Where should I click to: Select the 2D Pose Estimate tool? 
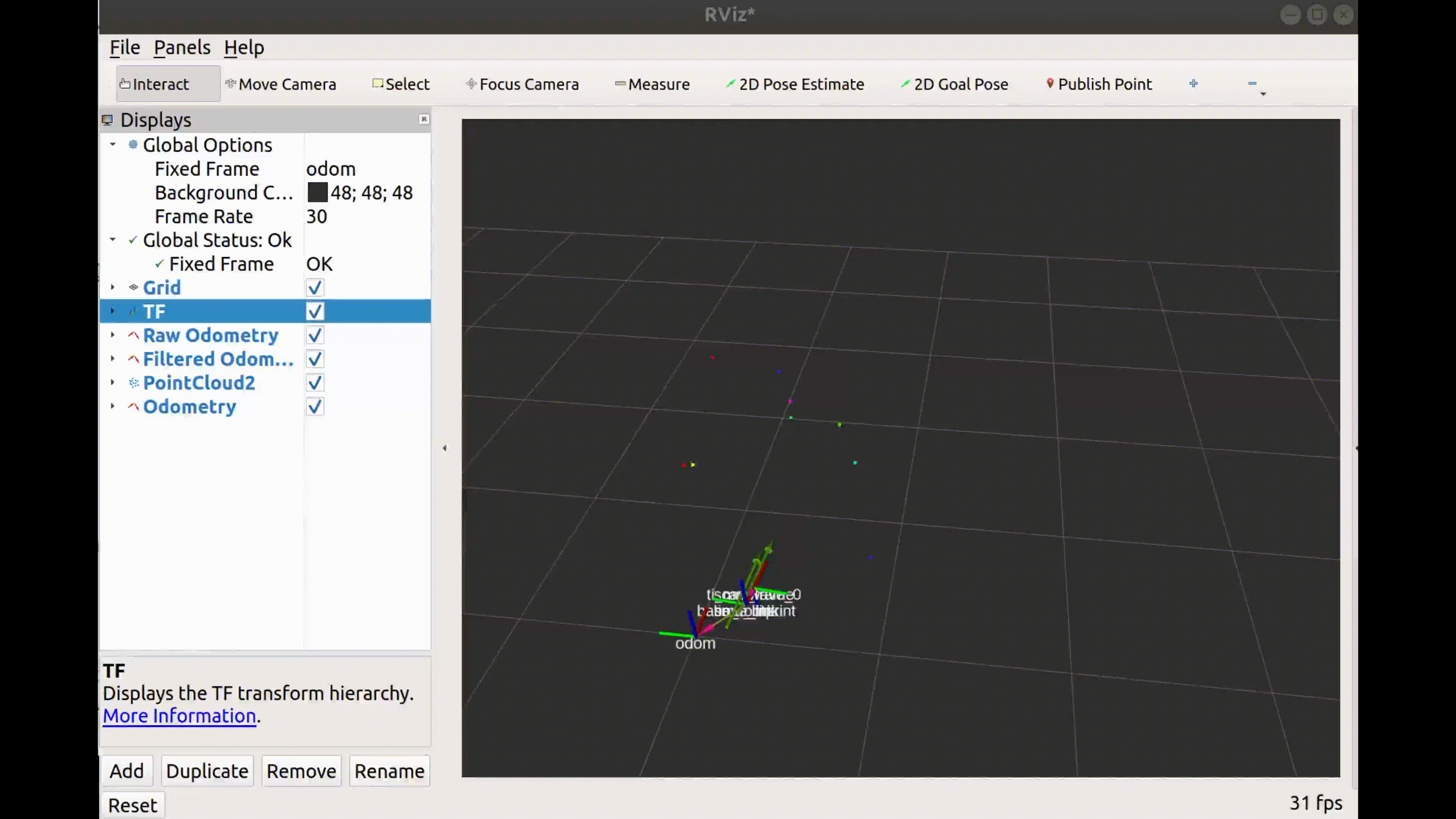[x=795, y=84]
